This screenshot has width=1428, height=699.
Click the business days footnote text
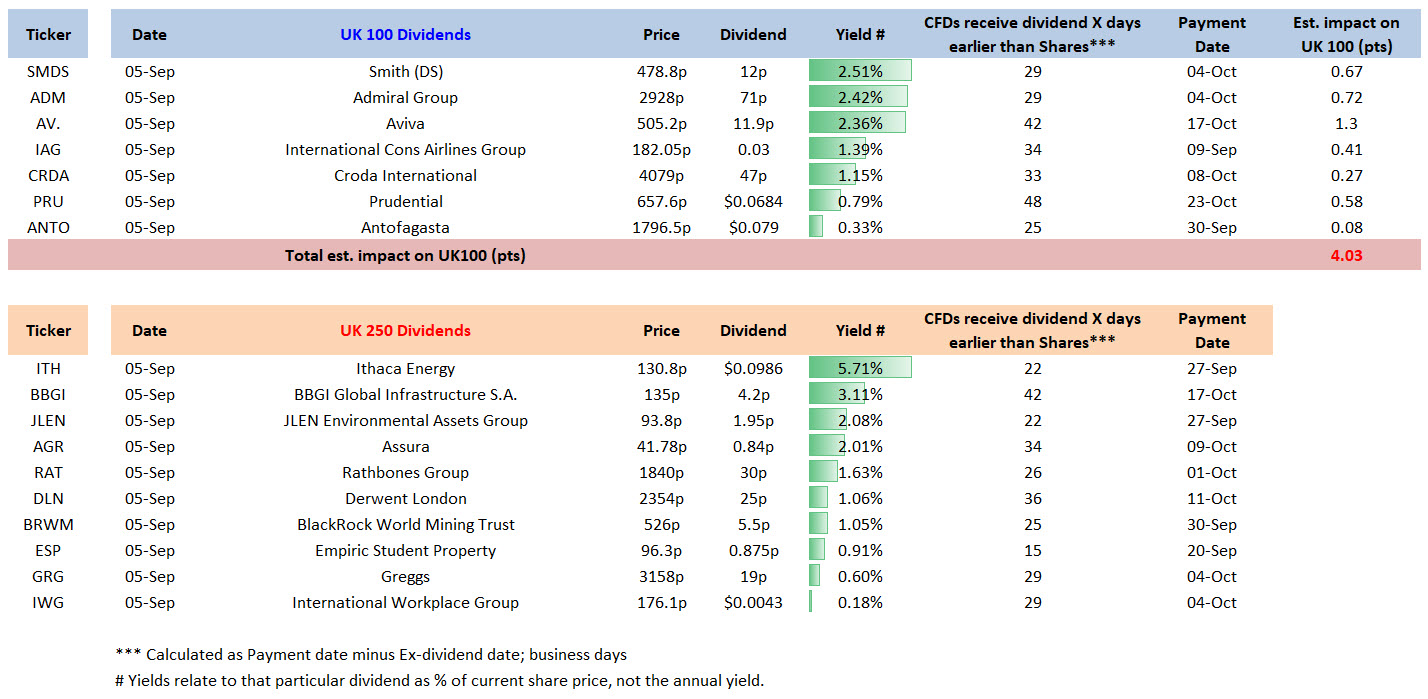pos(371,655)
